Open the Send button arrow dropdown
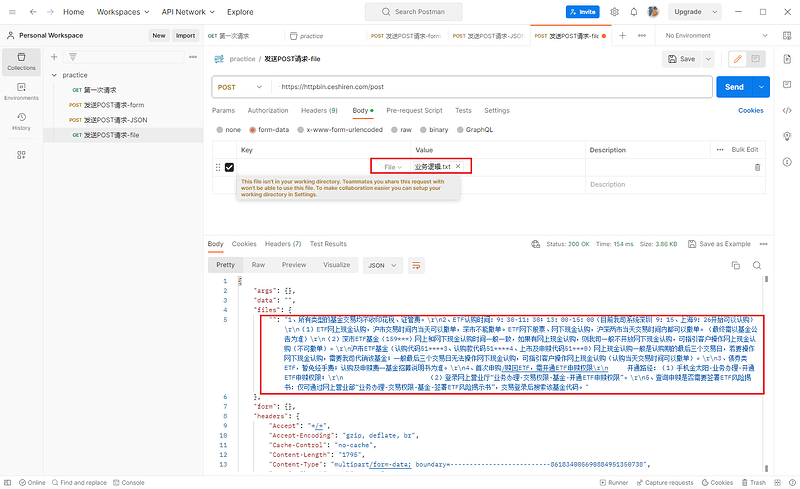The width and height of the screenshot is (800, 489). 761,87
